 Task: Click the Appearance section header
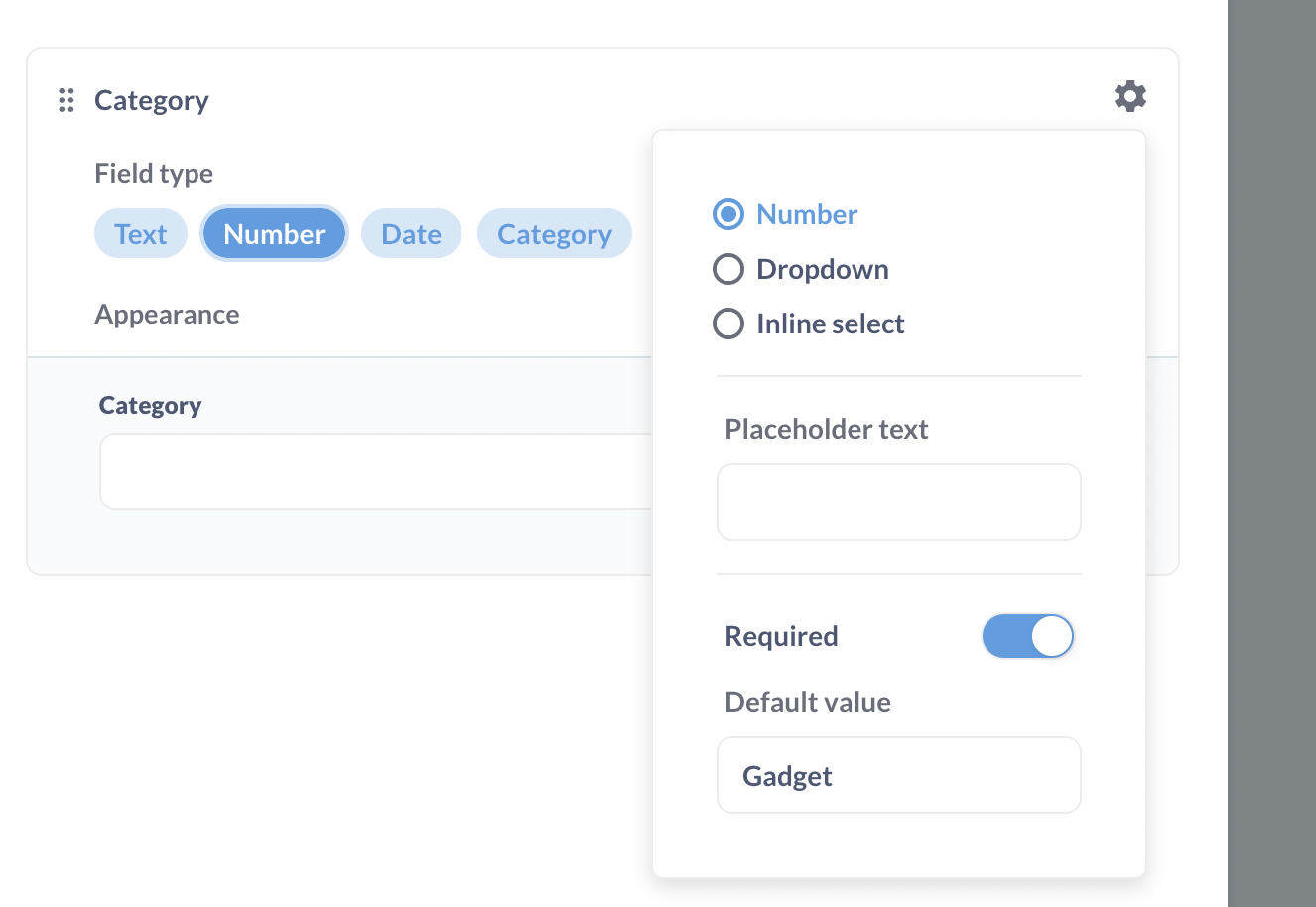(x=167, y=315)
